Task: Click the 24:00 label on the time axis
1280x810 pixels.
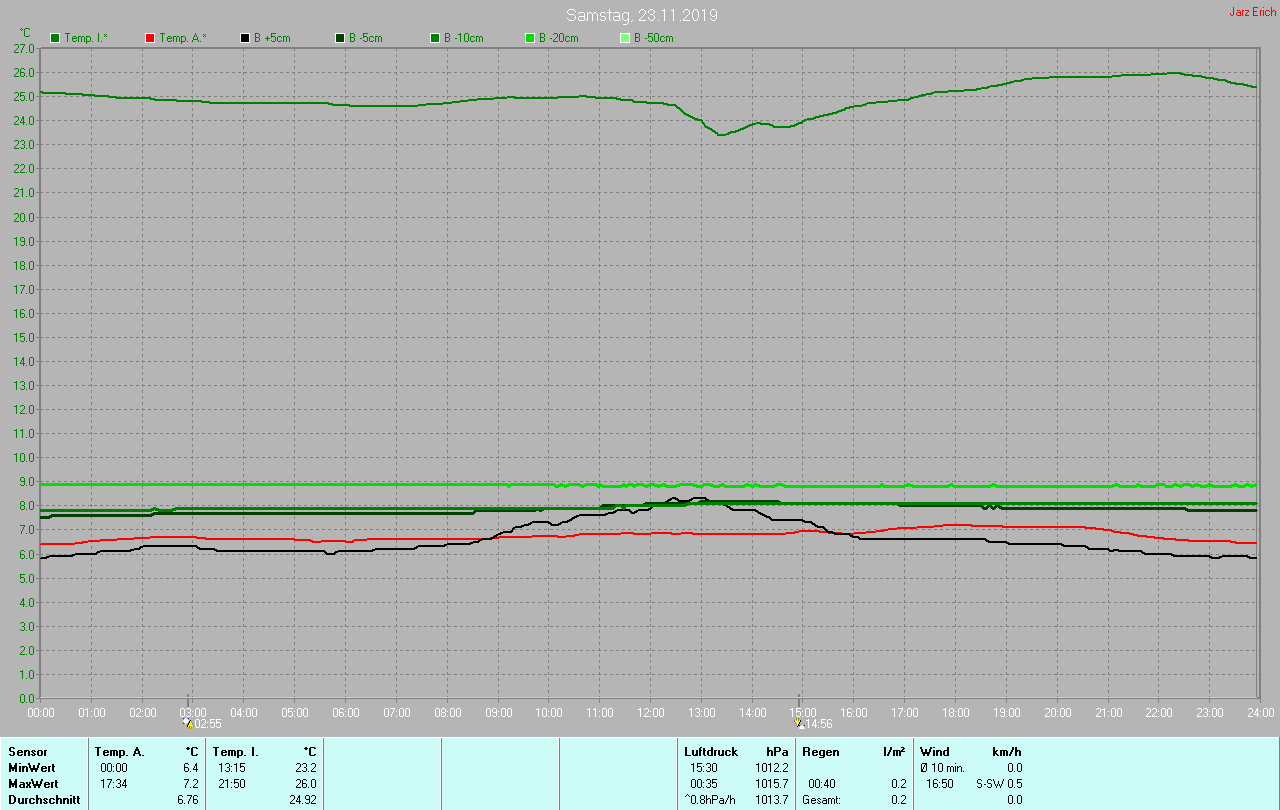Action: 1260,713
